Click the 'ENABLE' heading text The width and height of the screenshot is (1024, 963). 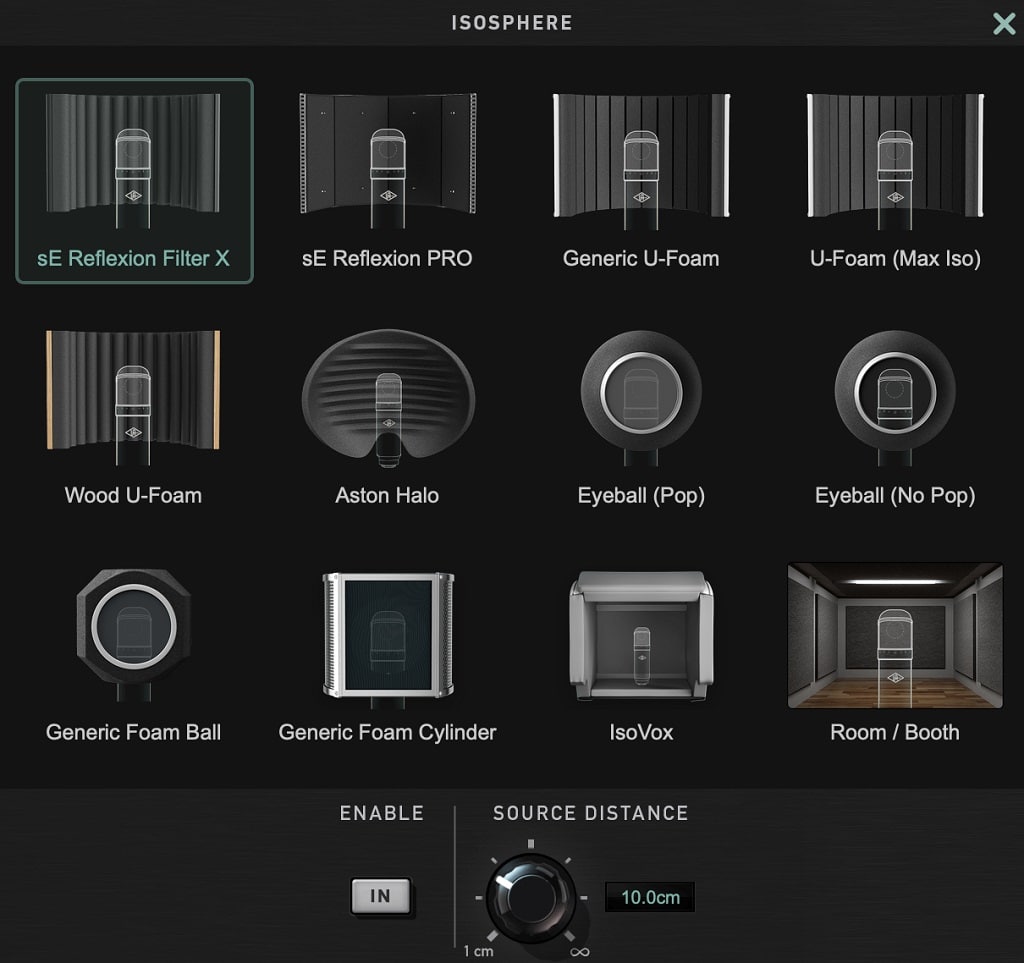382,813
